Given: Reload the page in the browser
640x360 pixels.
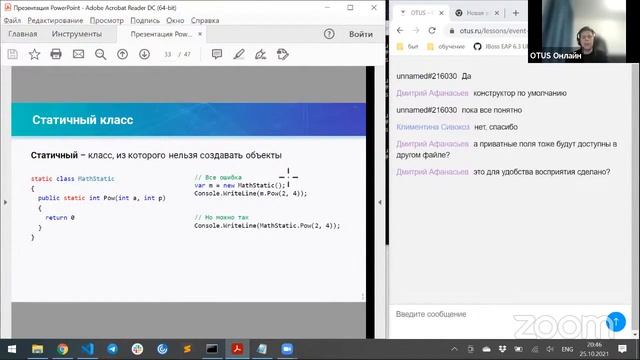Looking at the screenshot, I should [432, 31].
